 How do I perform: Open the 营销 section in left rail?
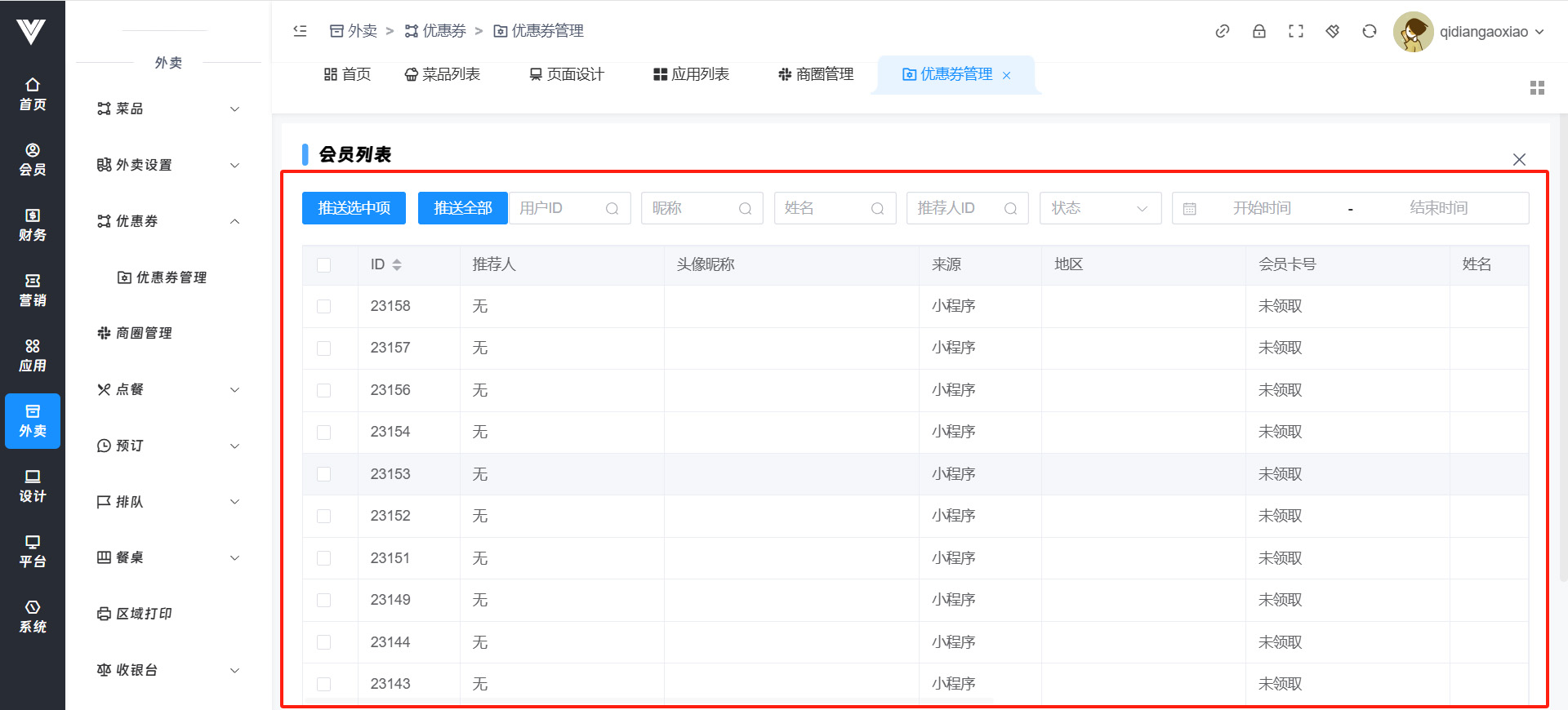click(x=33, y=290)
